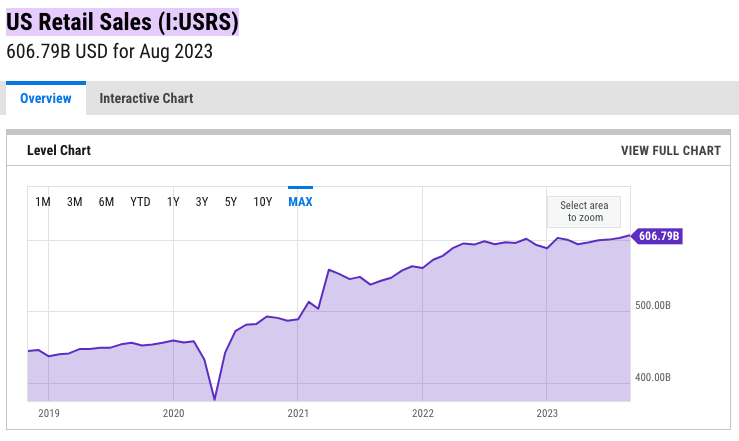The height and width of the screenshot is (441, 739).
Task: Click the 2023 x-axis label
Action: tap(547, 412)
